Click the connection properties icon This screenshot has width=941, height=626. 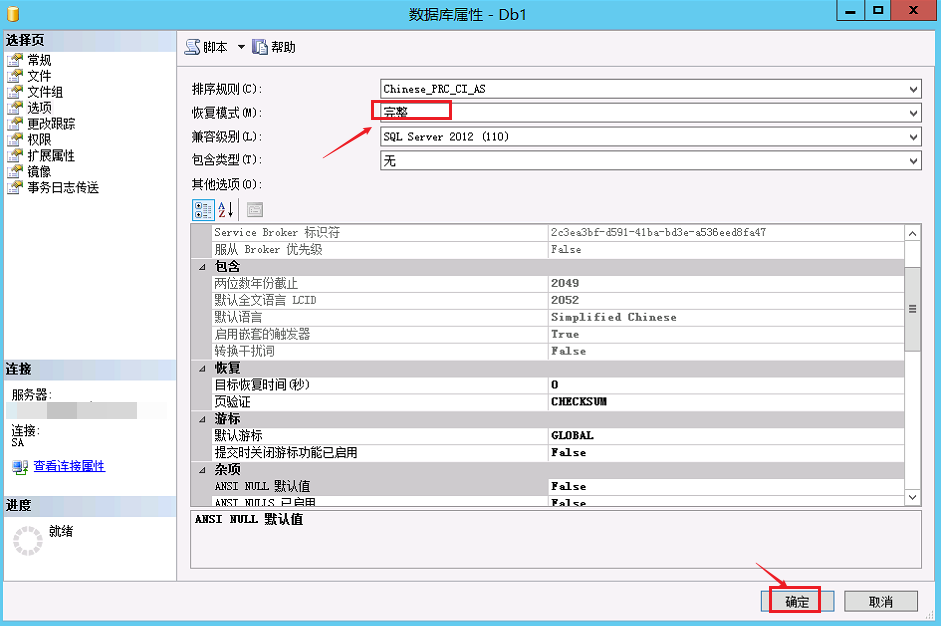click(20, 466)
